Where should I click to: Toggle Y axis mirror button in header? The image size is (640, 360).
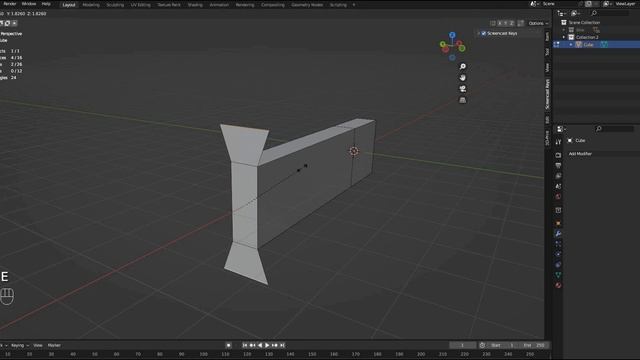[505, 23]
